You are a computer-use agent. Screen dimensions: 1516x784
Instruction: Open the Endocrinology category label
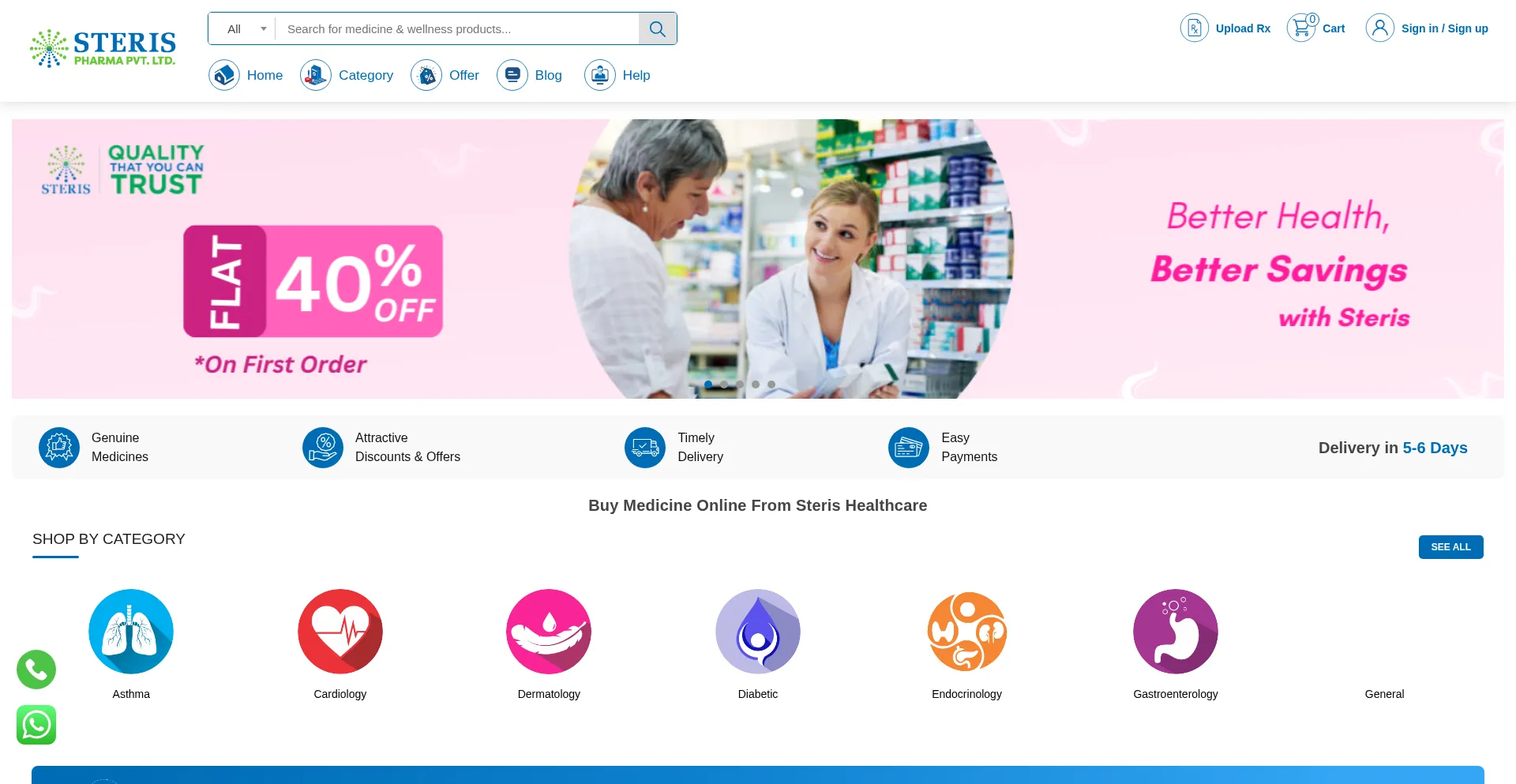tap(966, 694)
